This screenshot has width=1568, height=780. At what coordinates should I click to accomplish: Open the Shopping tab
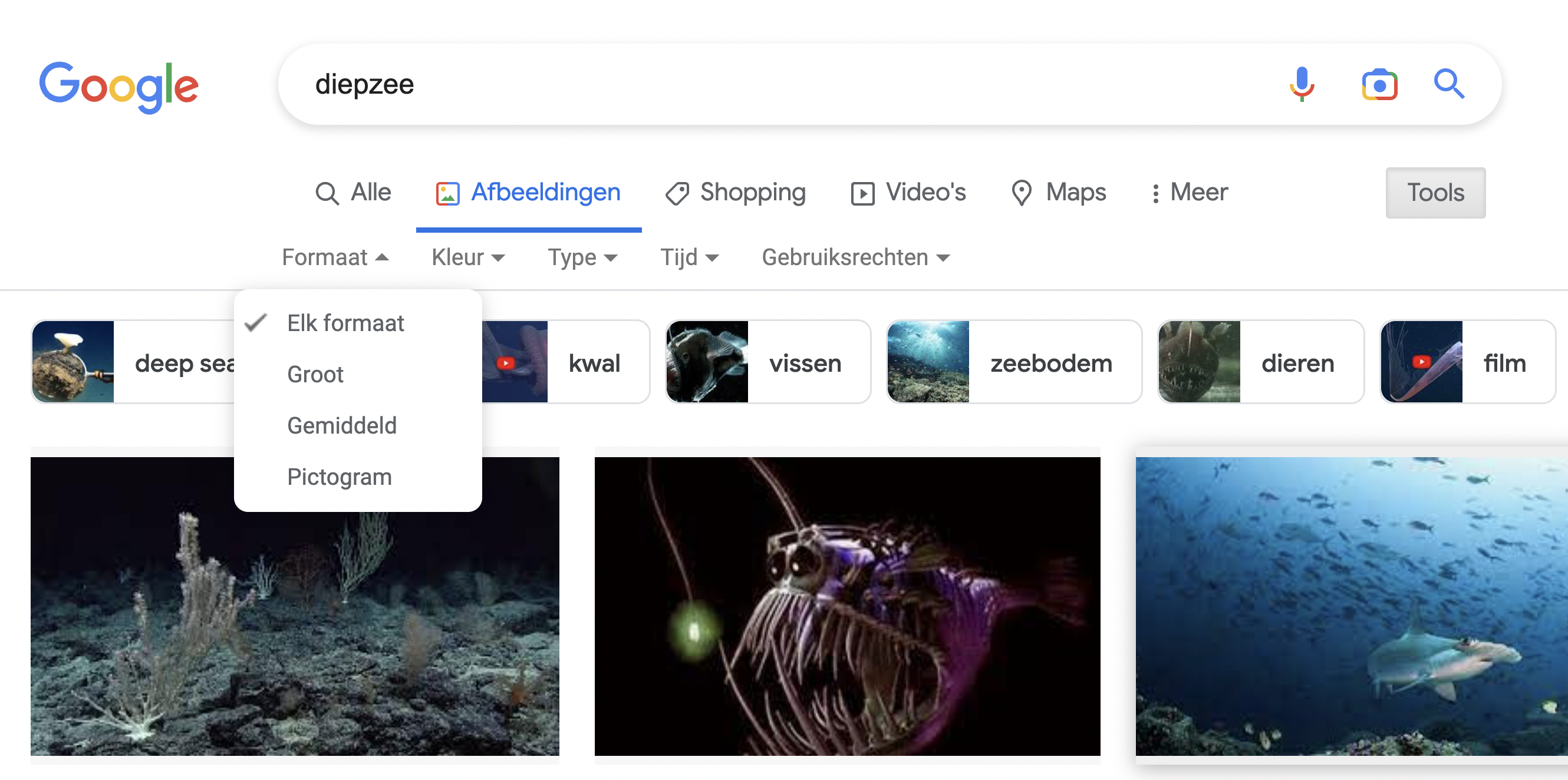735,192
